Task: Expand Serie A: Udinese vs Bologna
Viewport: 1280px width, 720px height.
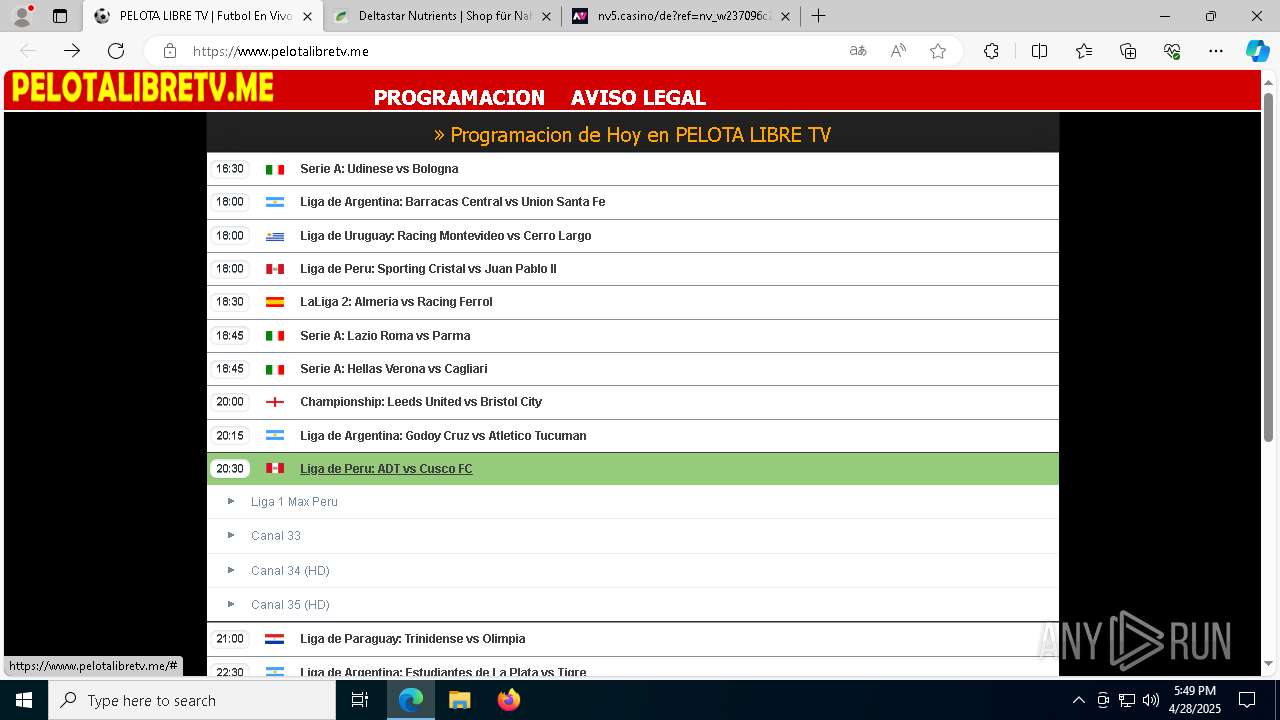Action: 632,169
